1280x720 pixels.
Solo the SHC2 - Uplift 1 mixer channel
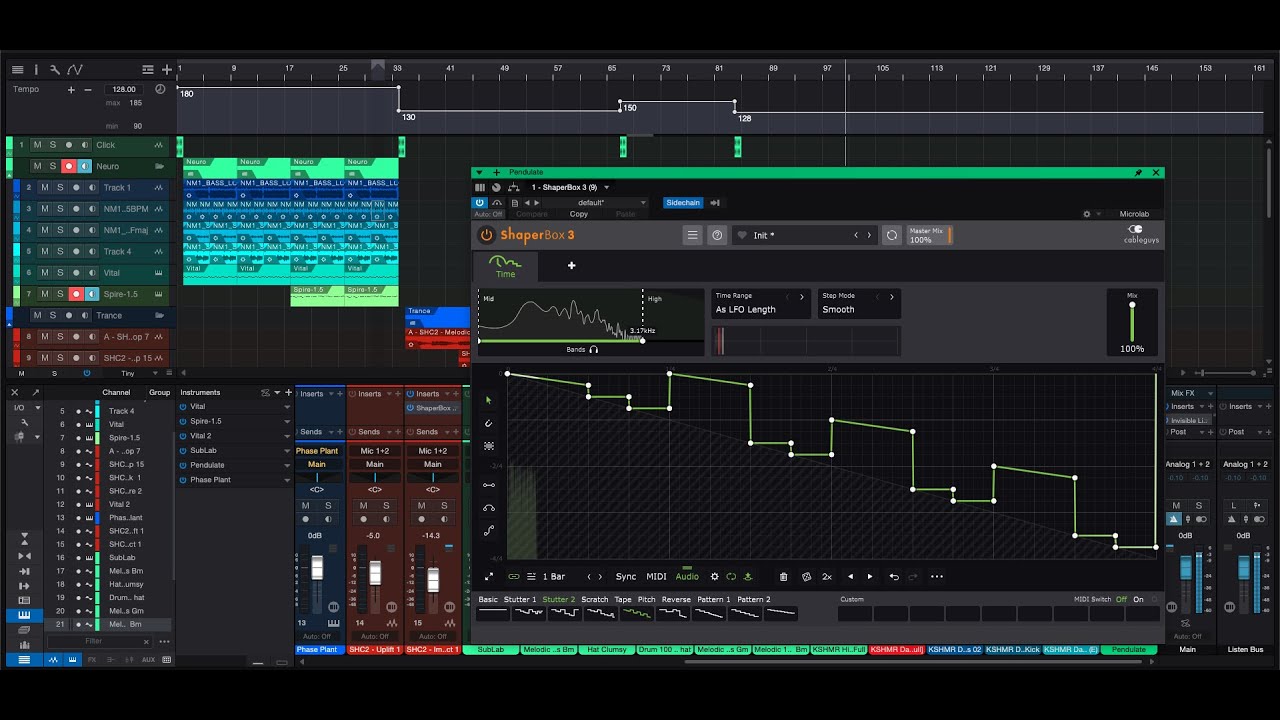(386, 506)
